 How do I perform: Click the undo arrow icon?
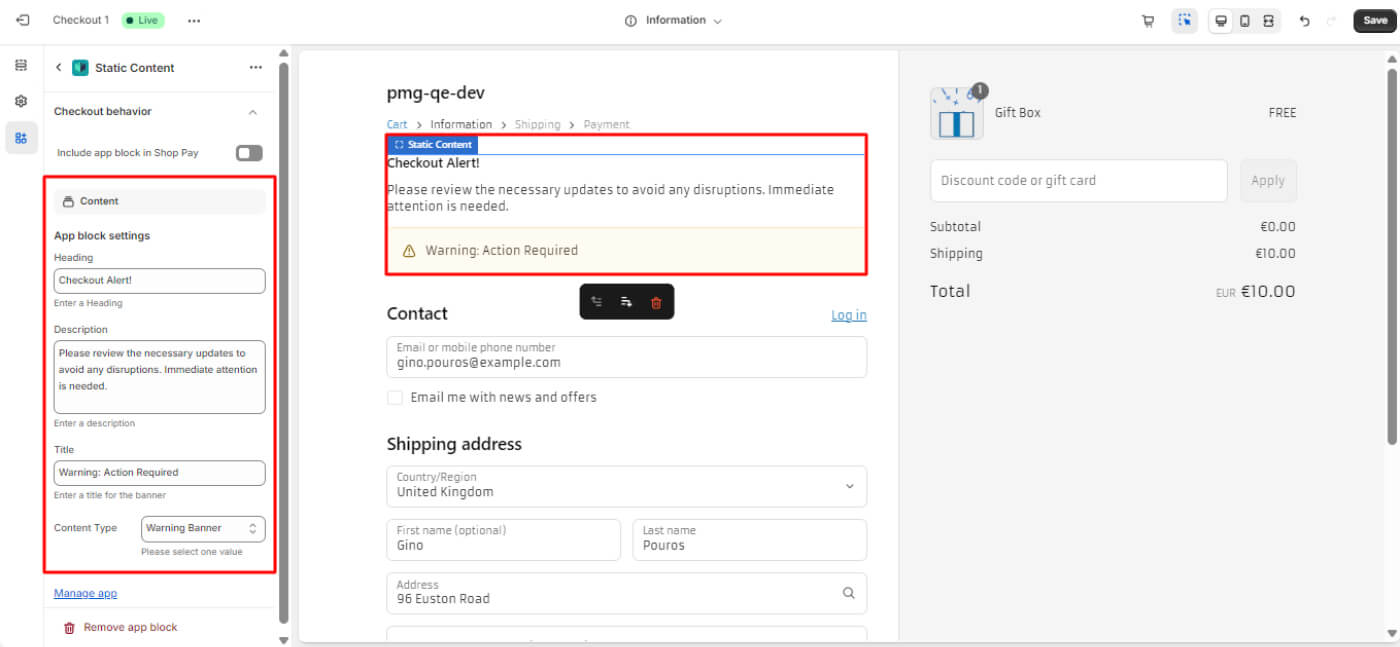pos(1304,21)
